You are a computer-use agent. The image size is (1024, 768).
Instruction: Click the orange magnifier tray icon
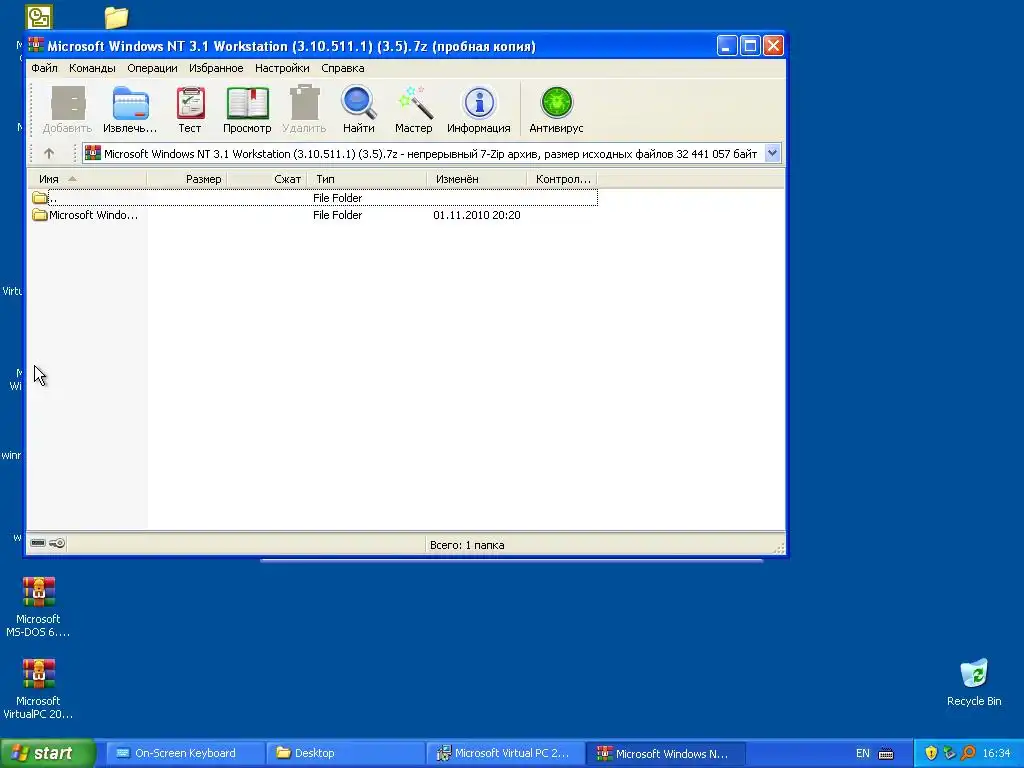tap(968, 753)
